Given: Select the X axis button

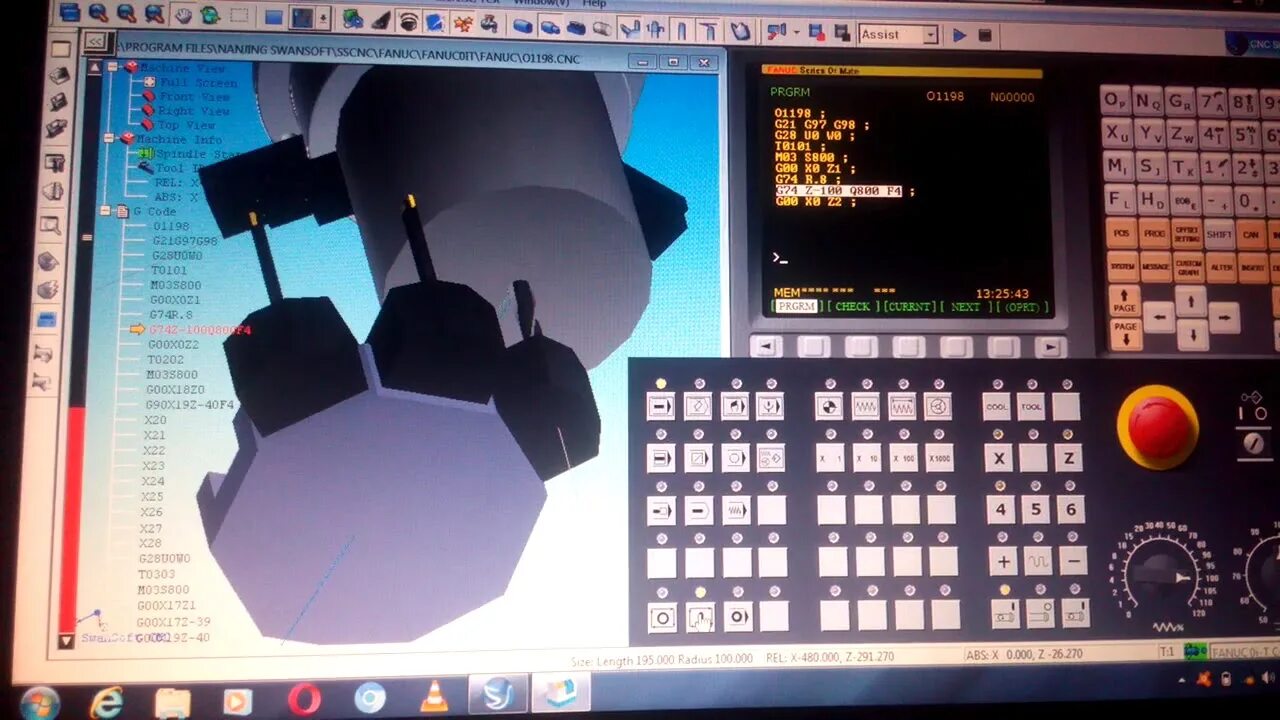Looking at the screenshot, I should pos(999,458).
